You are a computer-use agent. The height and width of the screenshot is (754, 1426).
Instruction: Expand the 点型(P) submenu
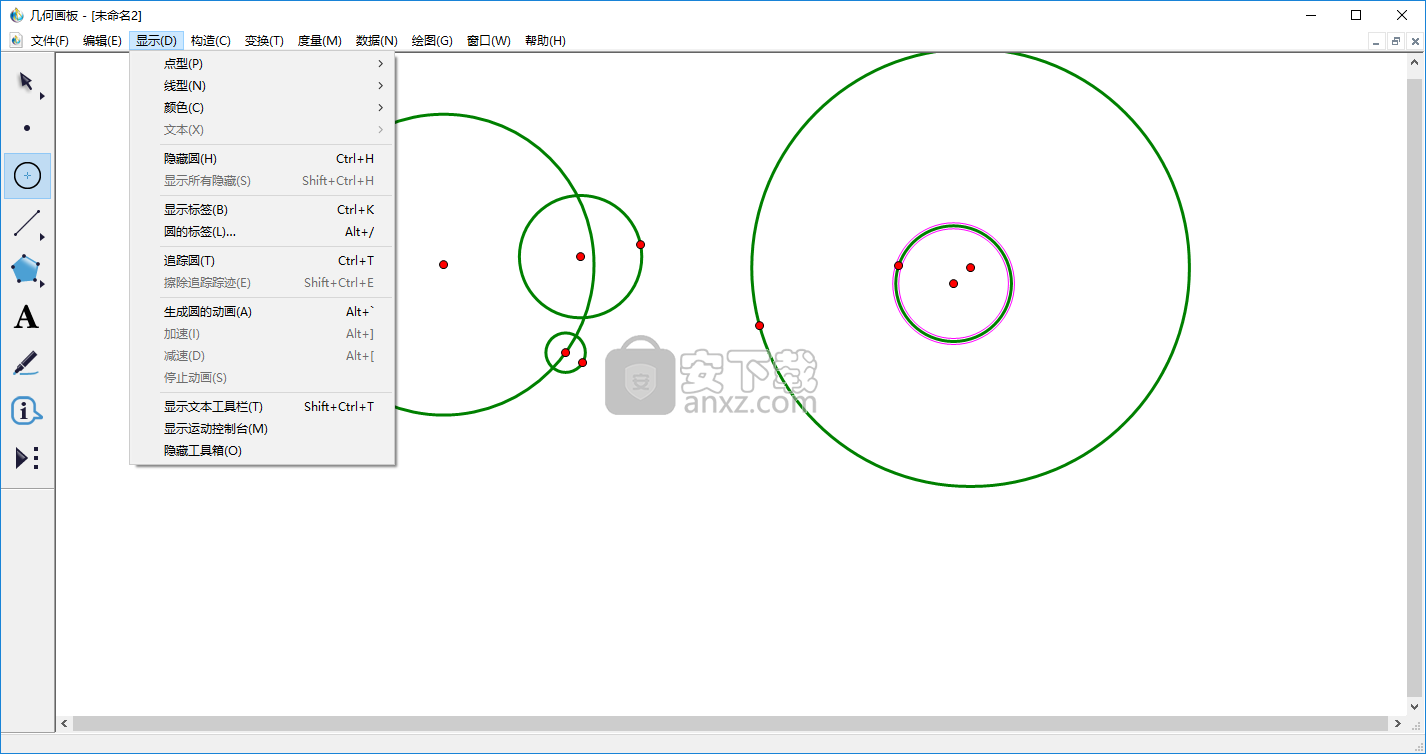coord(262,64)
